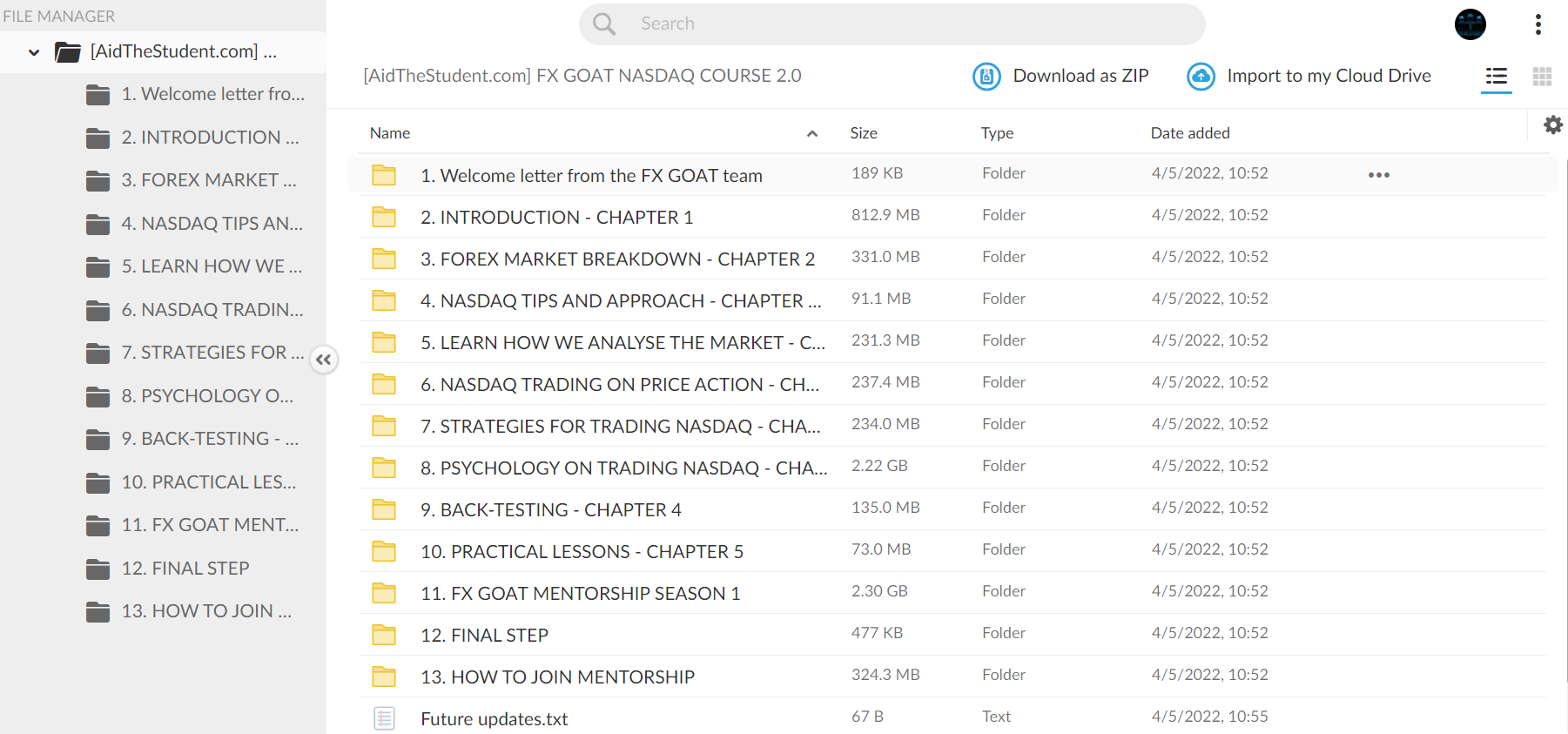Click yellow folder icon for 7. STRATEGIES FOR TRADING NASDAQ

[384, 426]
